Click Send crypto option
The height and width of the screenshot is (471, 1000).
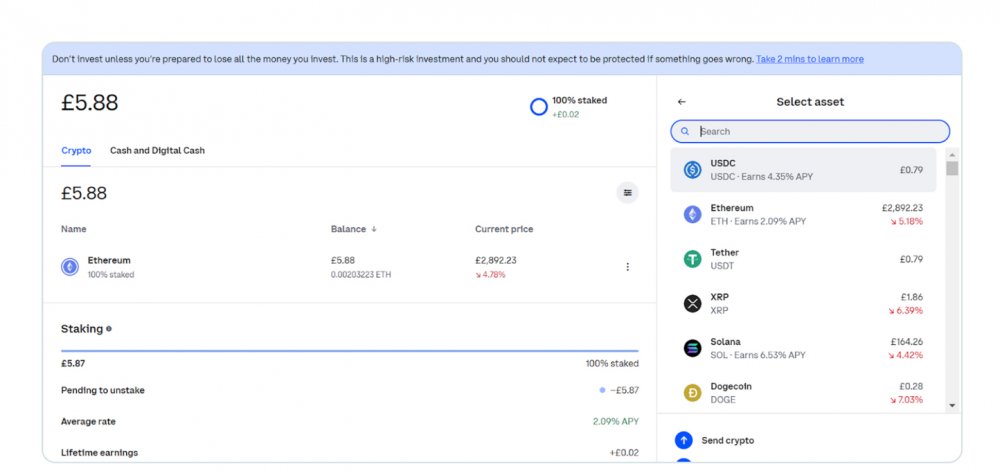728,440
